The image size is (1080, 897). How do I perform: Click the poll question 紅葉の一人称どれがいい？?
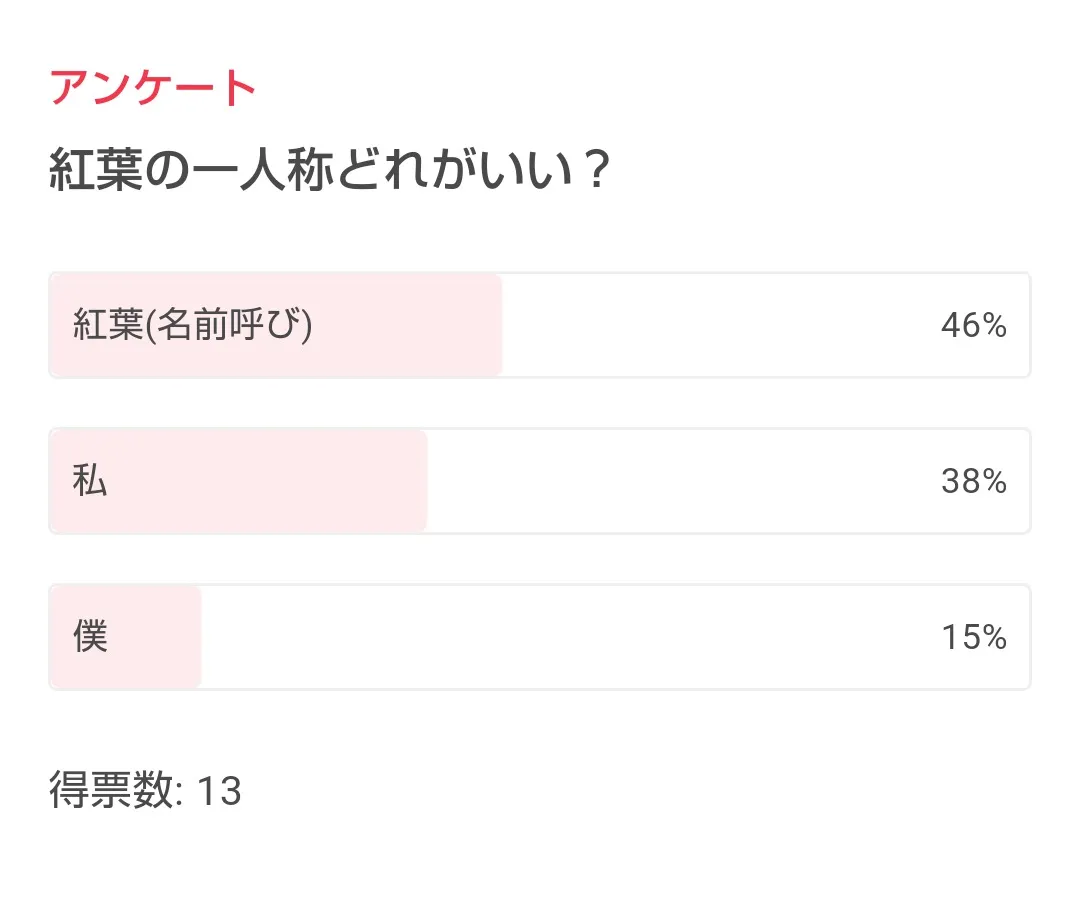(330, 172)
